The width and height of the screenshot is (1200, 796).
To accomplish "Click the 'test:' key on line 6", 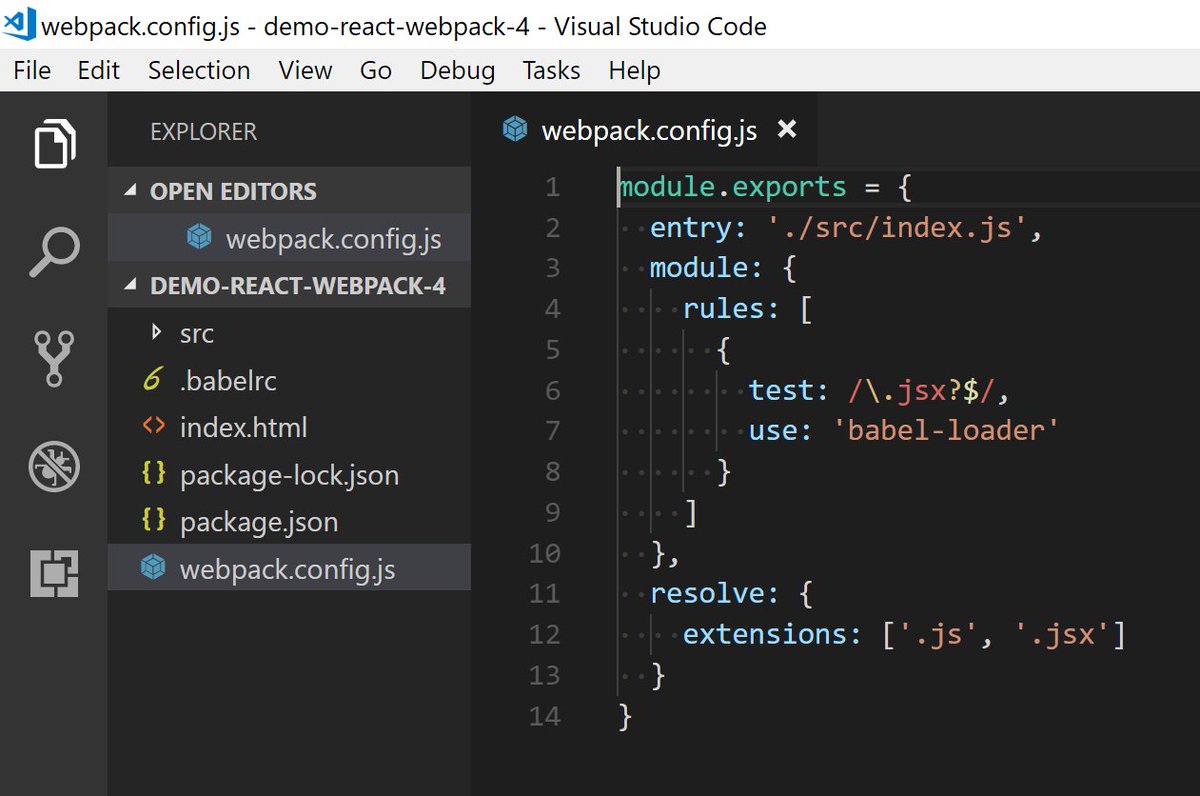I will (788, 390).
